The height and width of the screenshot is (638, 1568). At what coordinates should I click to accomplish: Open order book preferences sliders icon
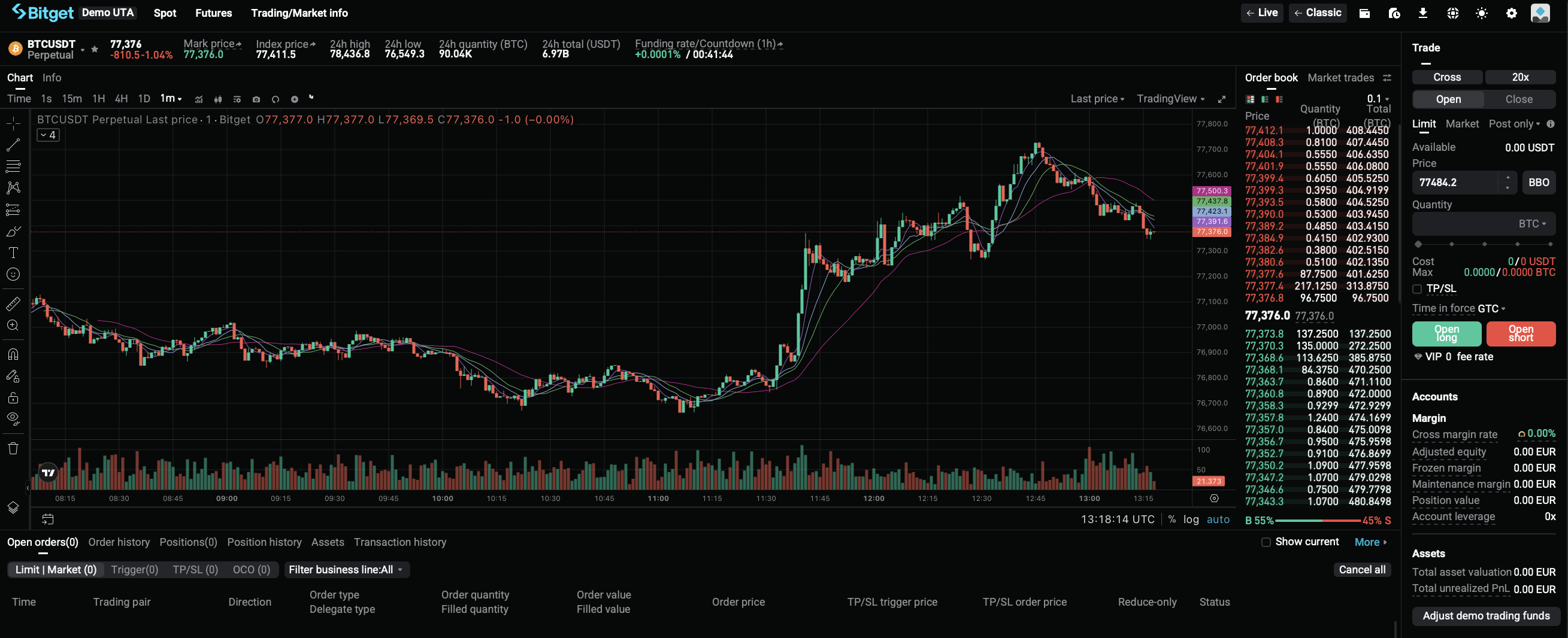click(x=1387, y=78)
